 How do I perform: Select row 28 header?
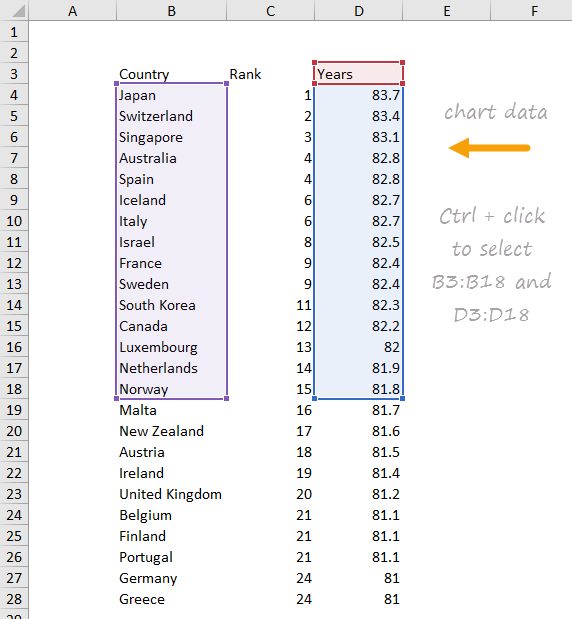[14, 599]
